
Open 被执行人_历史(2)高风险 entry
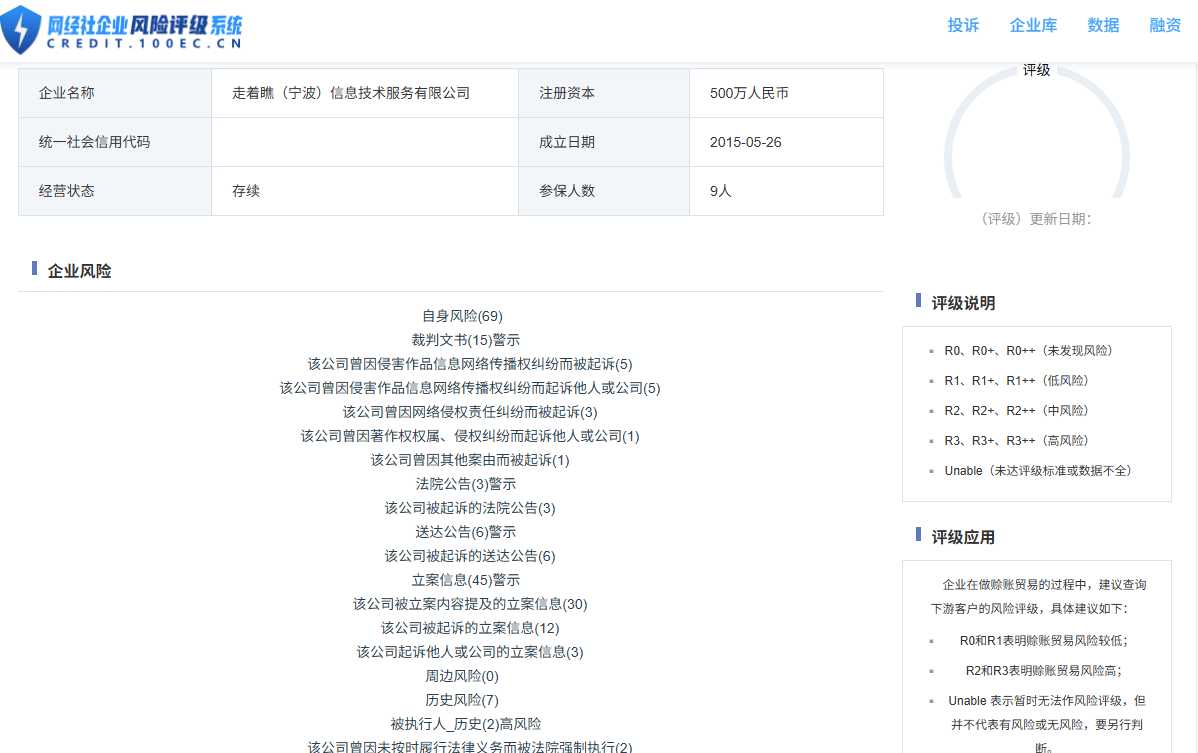tap(465, 724)
